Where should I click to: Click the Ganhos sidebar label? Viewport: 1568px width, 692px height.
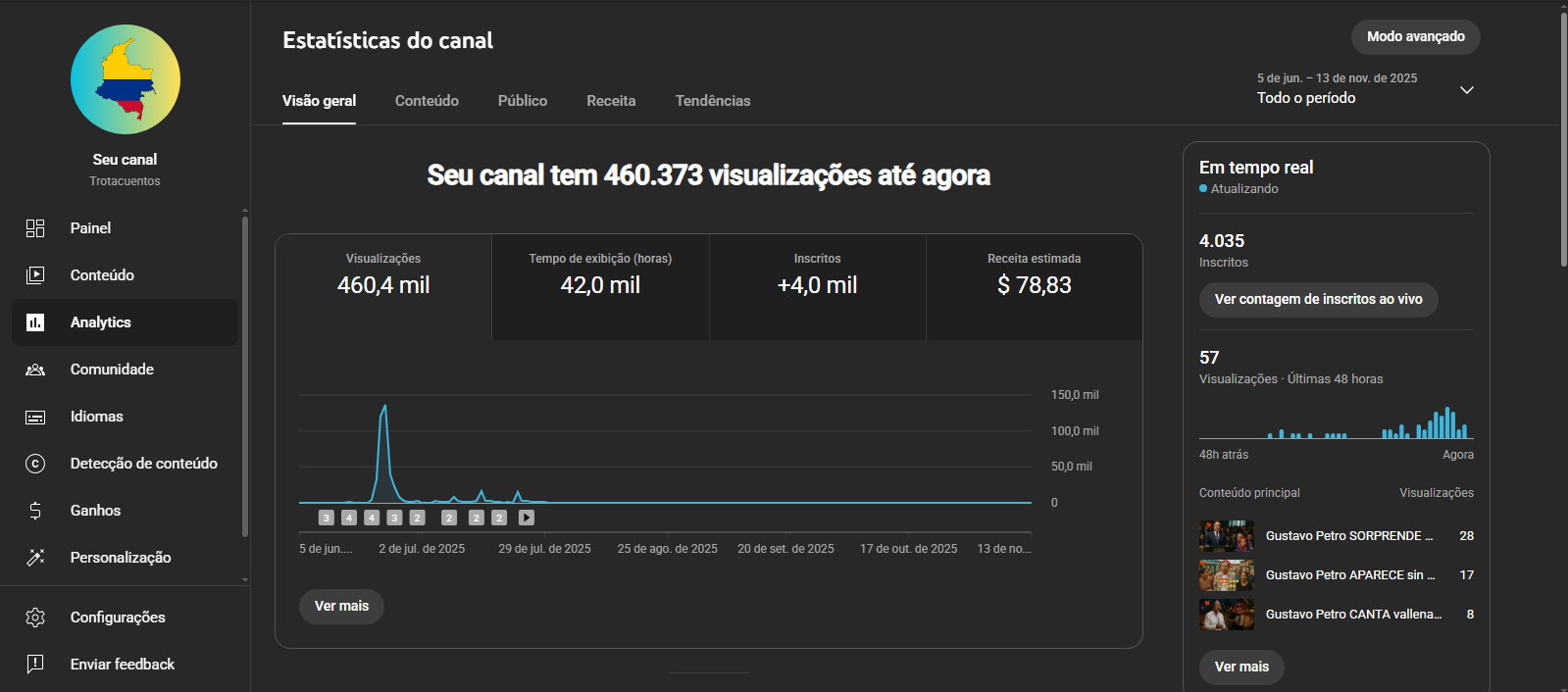pyautogui.click(x=95, y=511)
